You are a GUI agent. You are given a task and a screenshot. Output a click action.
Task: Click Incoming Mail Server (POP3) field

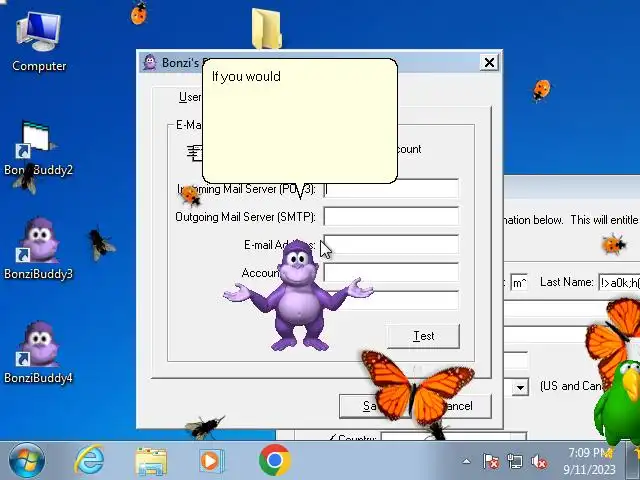click(x=391, y=189)
